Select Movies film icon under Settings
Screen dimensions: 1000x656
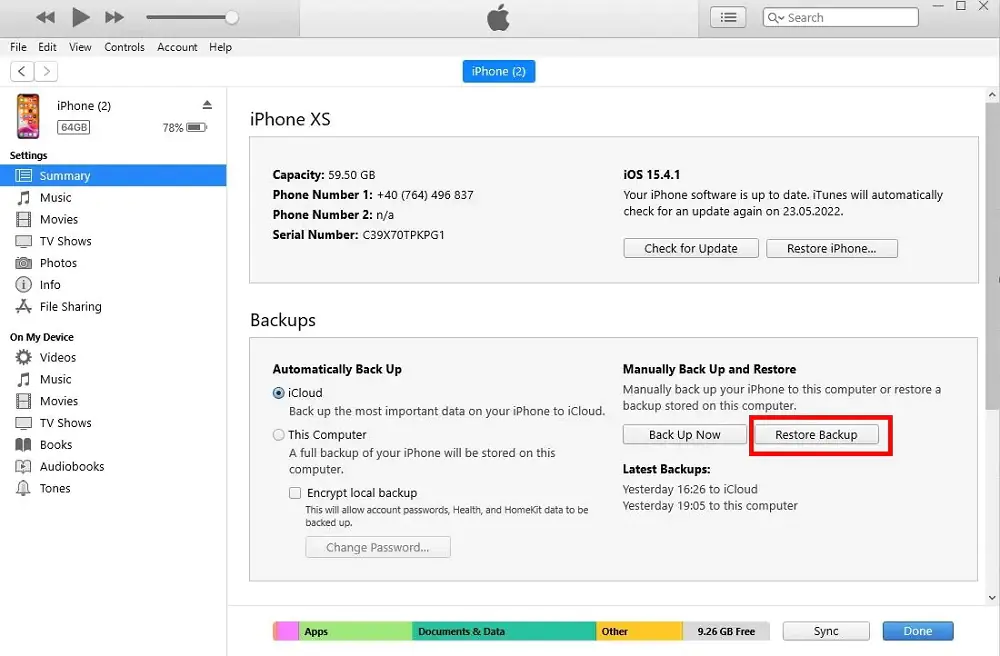pyautogui.click(x=24, y=219)
